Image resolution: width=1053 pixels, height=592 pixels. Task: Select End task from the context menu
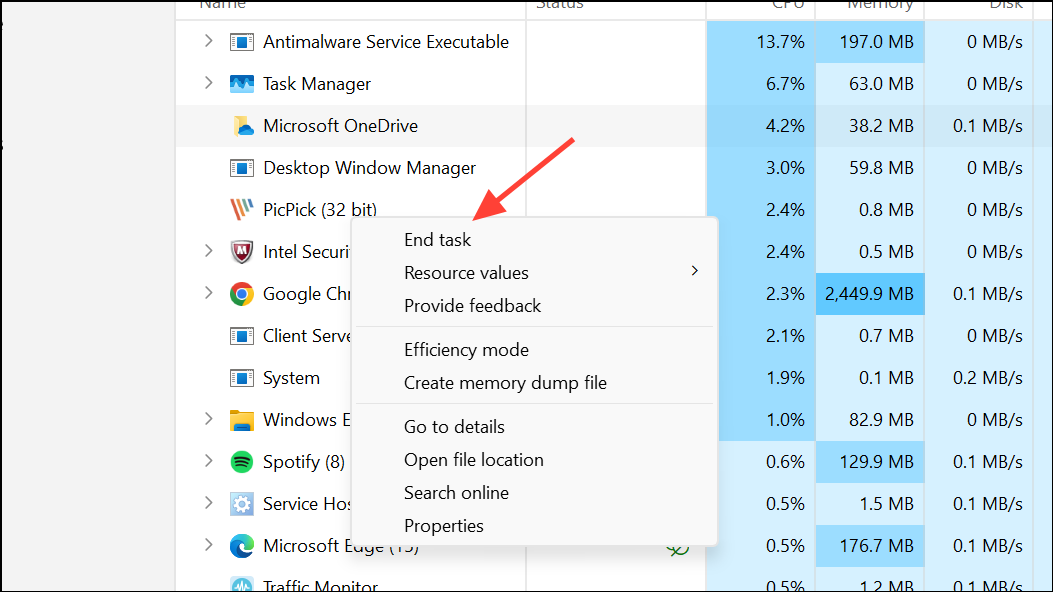(437, 239)
